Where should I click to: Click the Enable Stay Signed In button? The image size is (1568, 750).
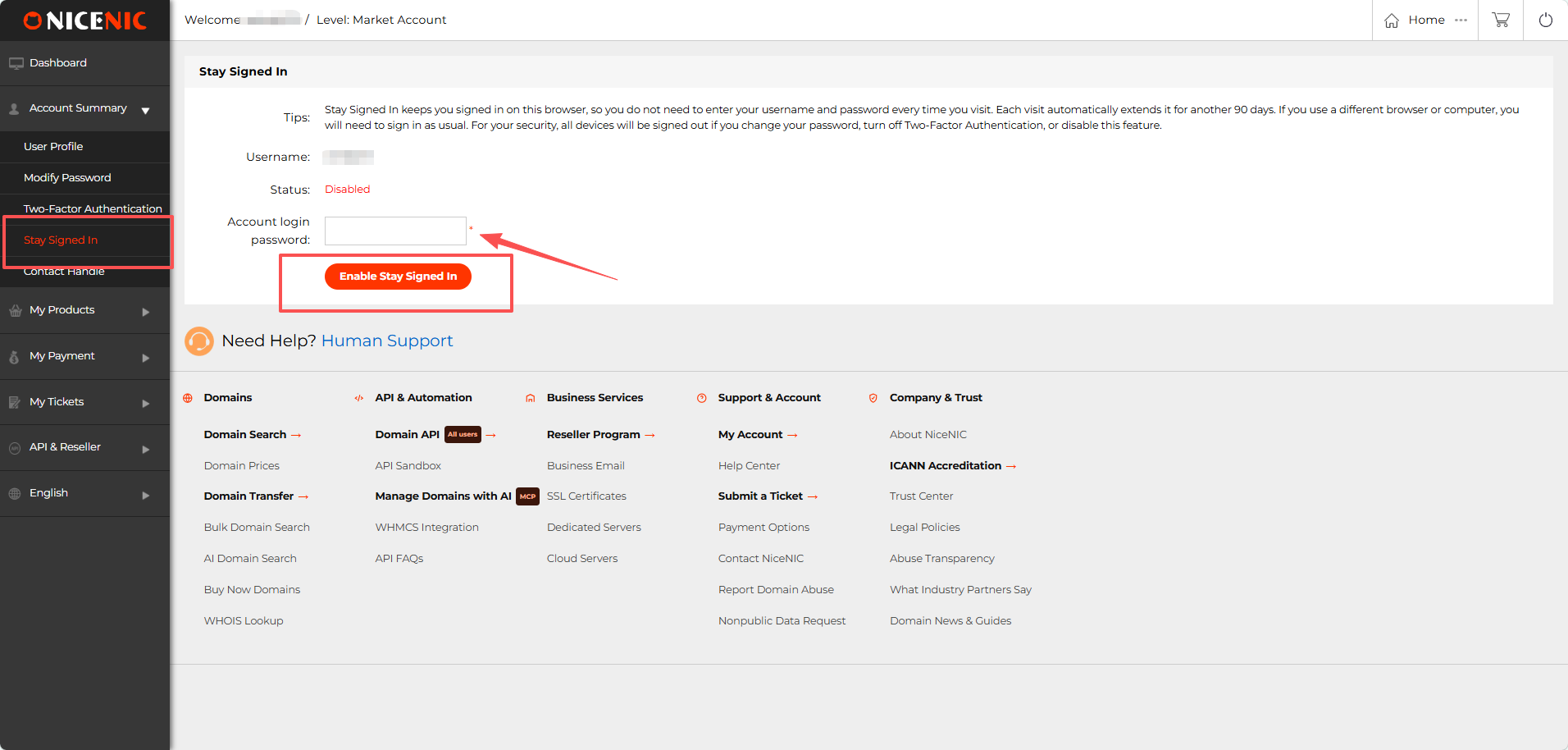pyautogui.click(x=398, y=277)
